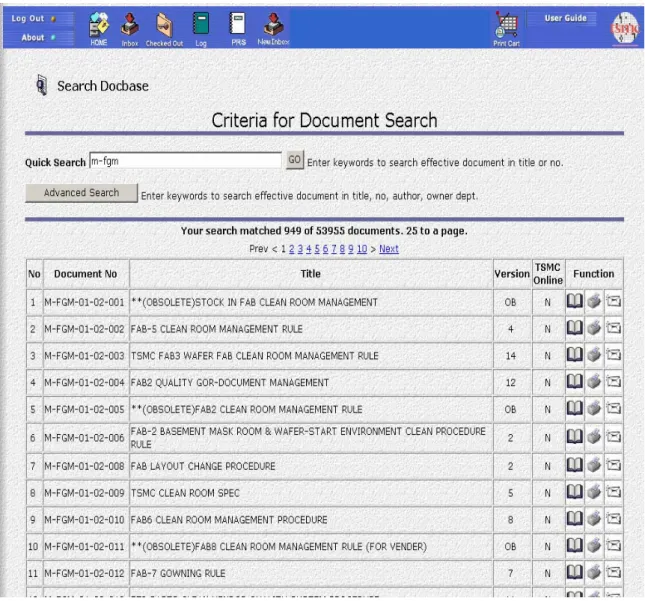Click the GO button for Quick Search

click(x=295, y=160)
